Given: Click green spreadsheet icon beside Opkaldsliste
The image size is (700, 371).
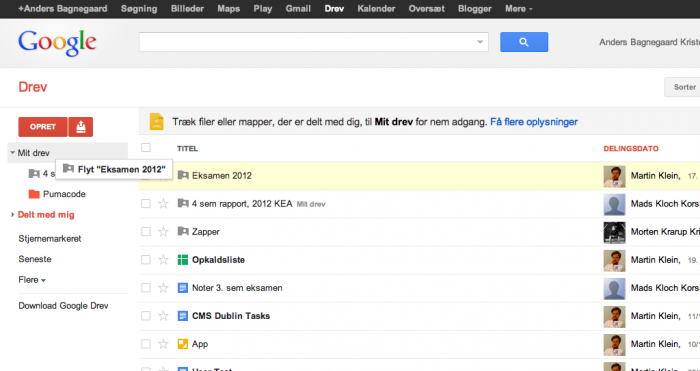Looking at the screenshot, I should 183,260.
